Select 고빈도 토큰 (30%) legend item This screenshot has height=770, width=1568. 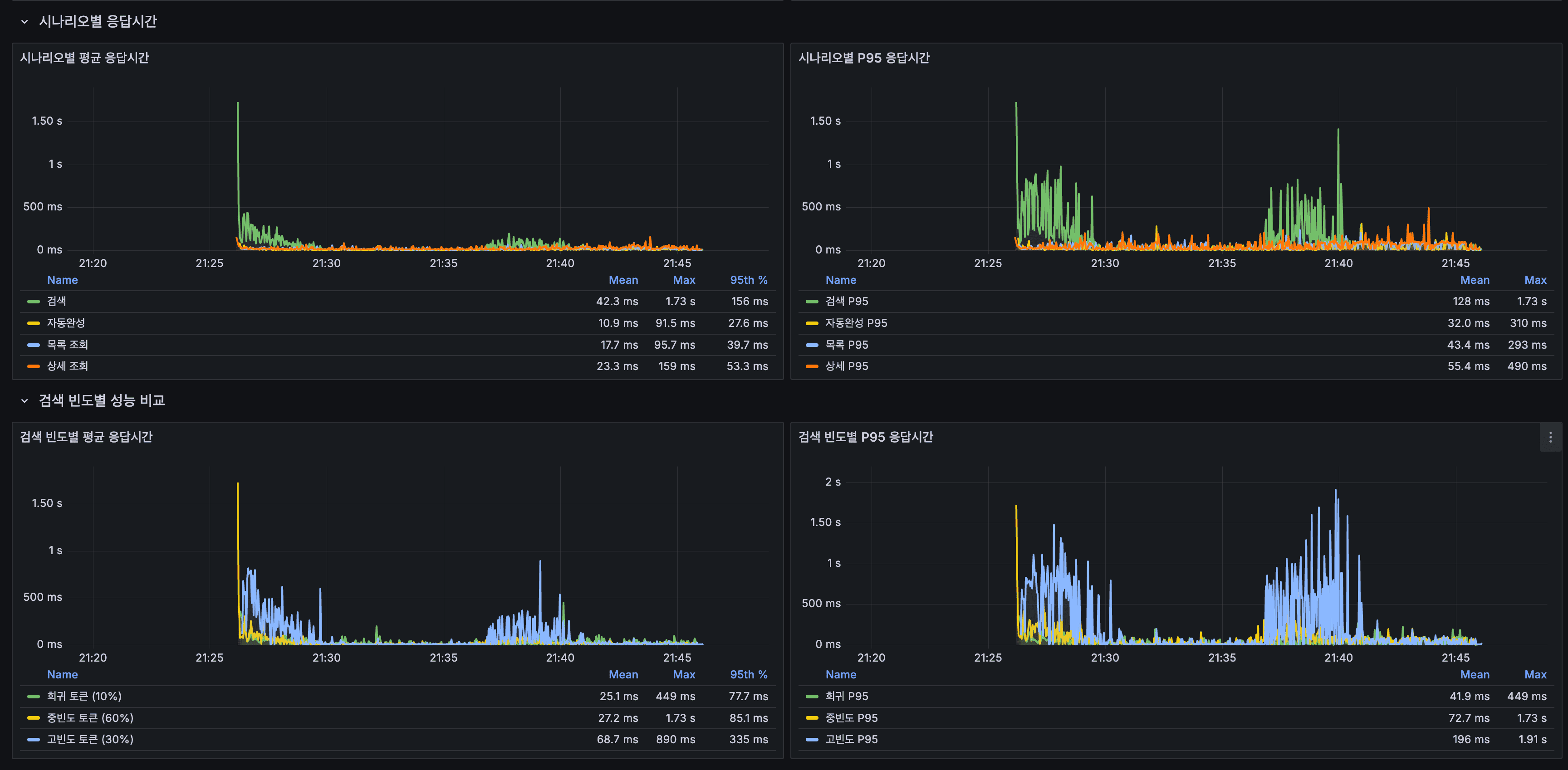point(89,740)
